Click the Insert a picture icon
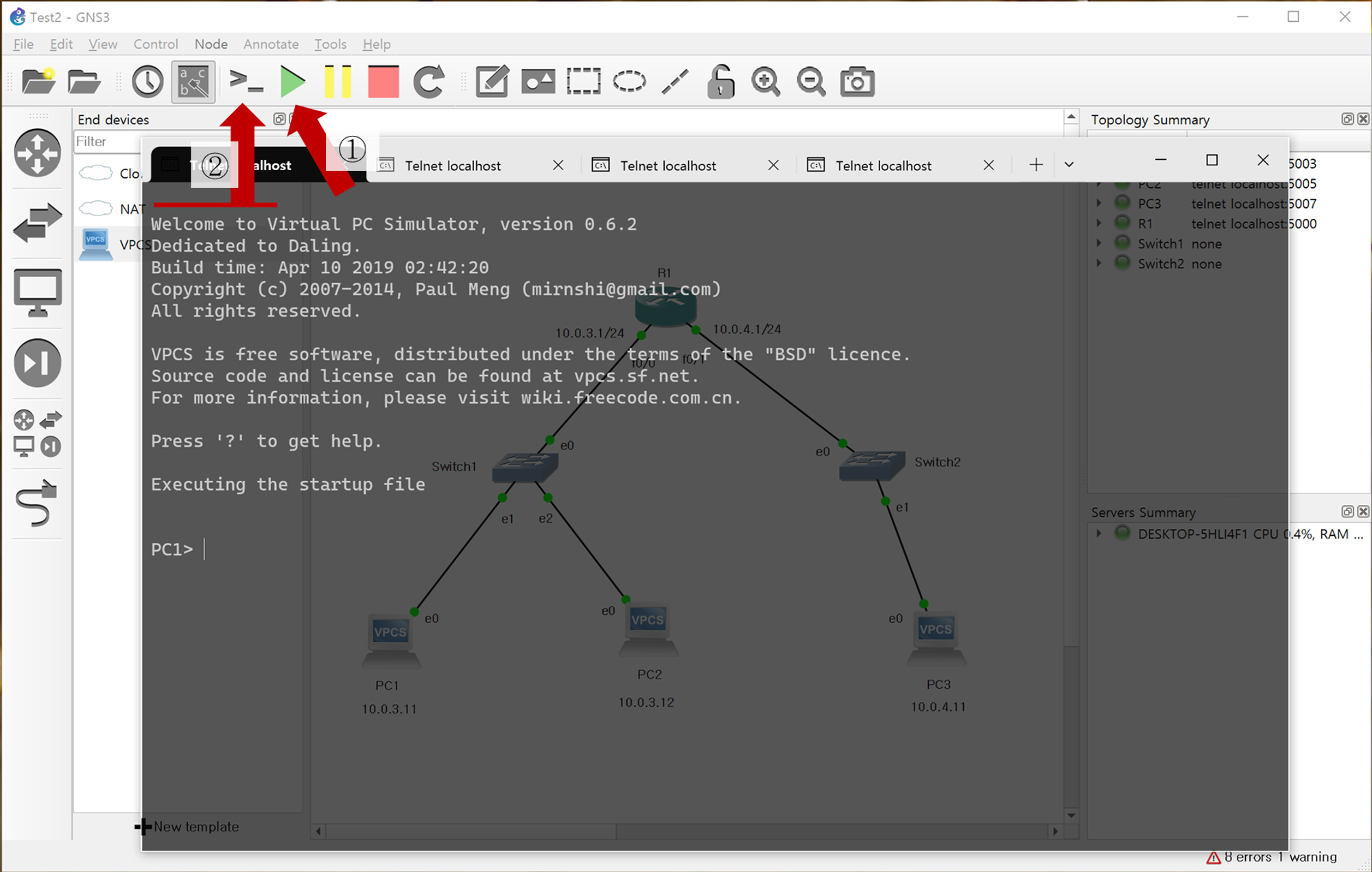Viewport: 1372px width, 872px height. pyautogui.click(x=538, y=82)
